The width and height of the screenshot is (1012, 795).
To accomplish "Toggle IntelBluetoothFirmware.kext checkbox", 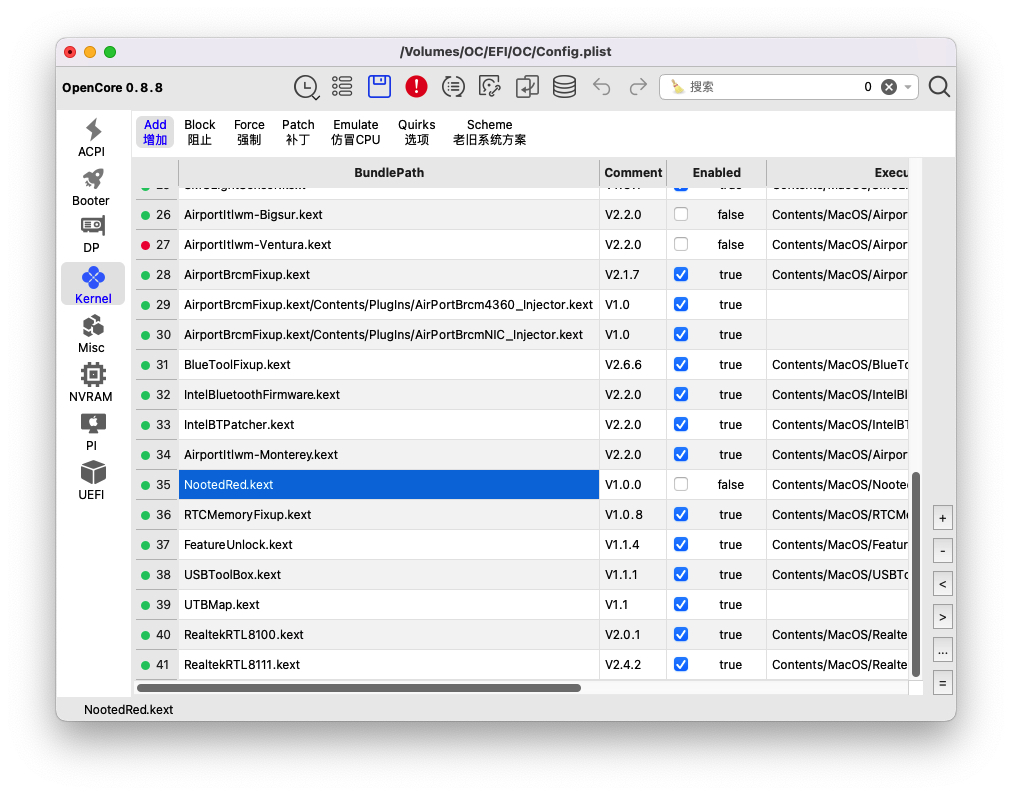I will click(681, 394).
